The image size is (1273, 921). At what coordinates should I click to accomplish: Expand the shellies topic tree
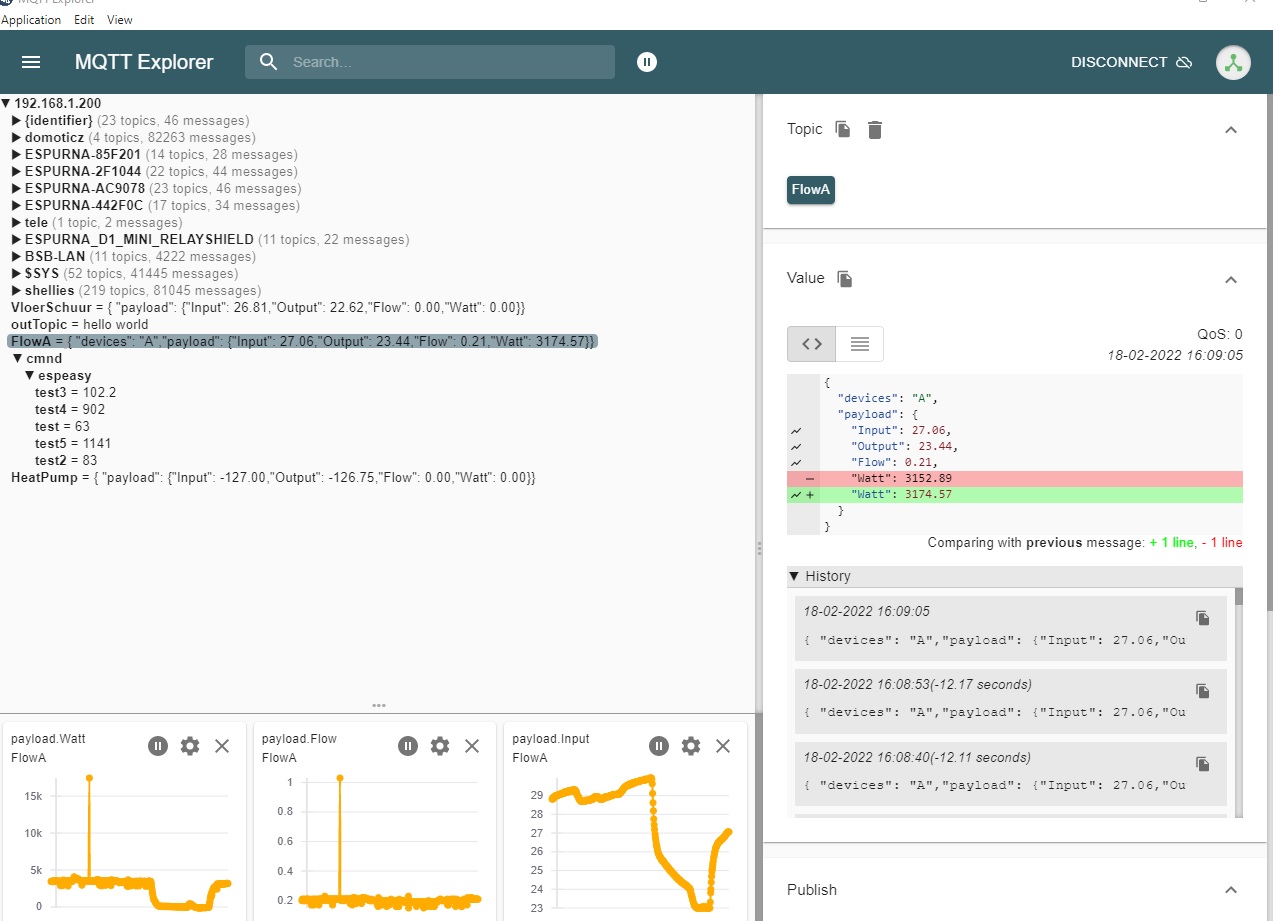(17, 290)
